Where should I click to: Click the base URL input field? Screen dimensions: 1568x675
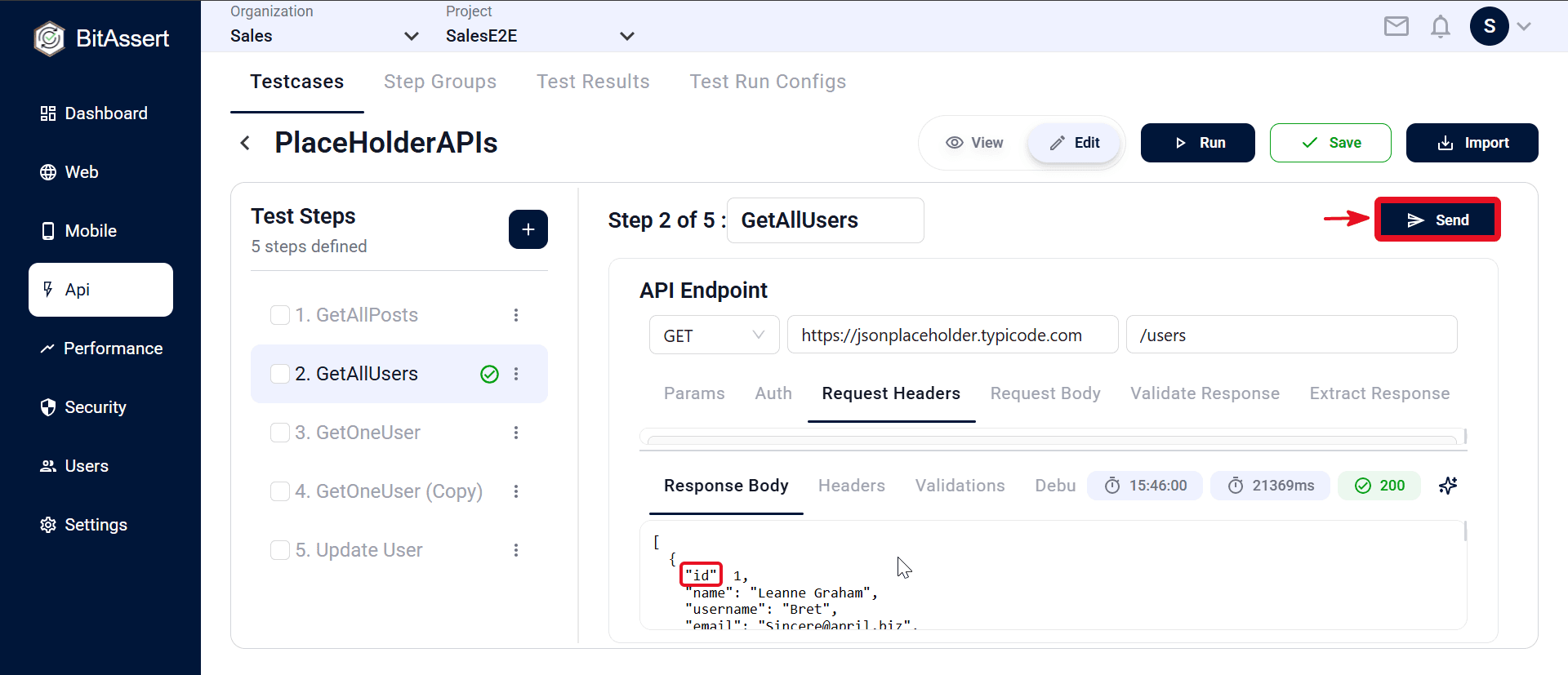953,335
